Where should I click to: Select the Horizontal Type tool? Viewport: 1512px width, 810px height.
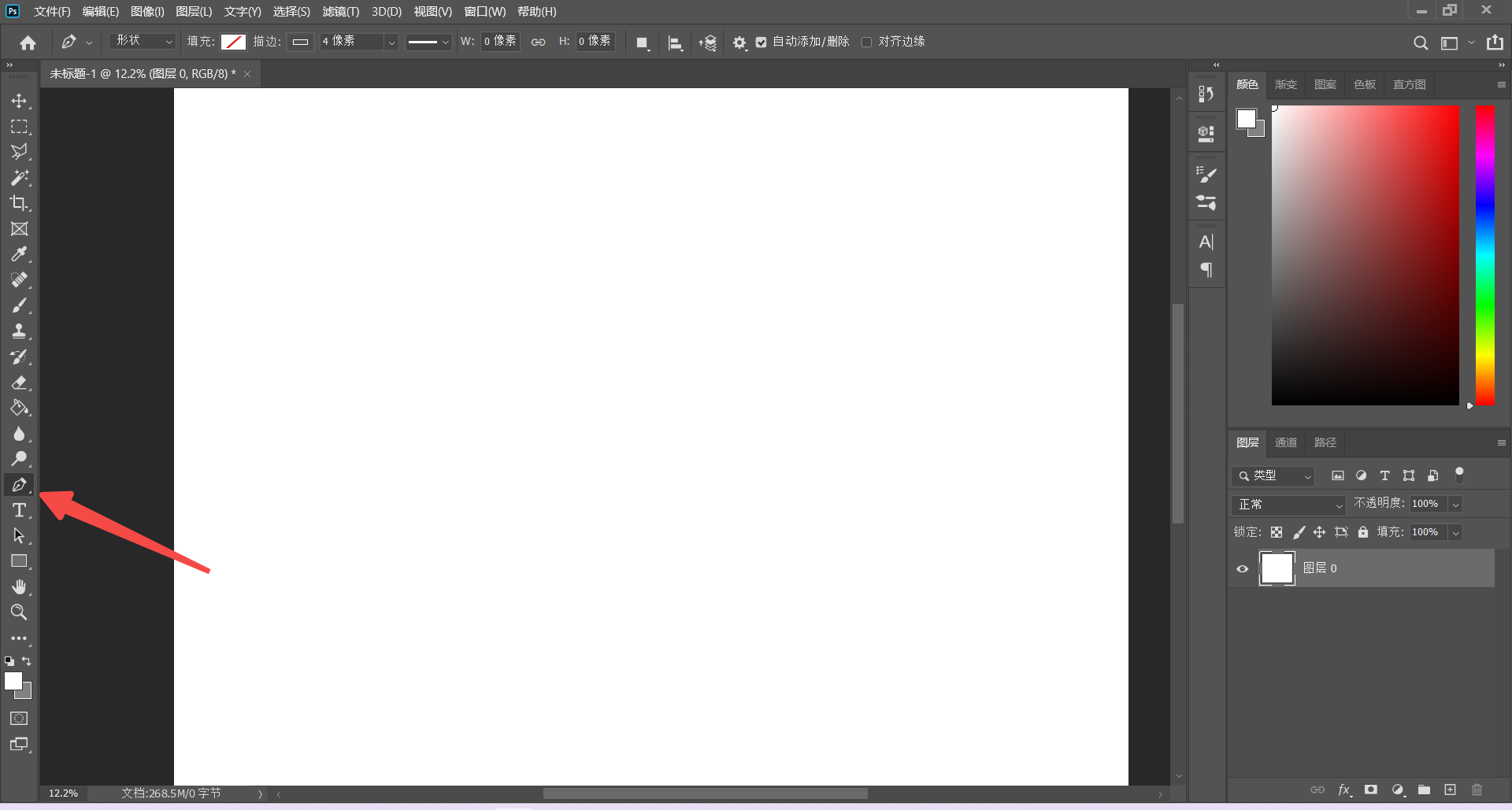[19, 510]
